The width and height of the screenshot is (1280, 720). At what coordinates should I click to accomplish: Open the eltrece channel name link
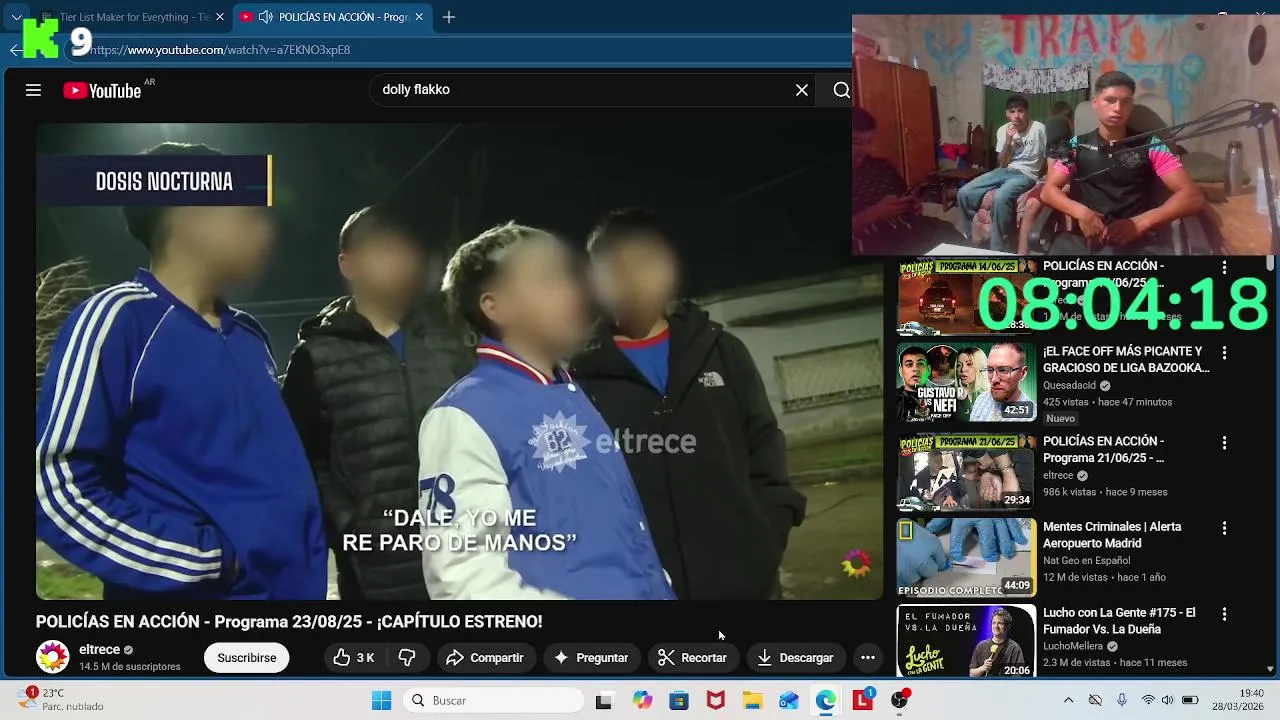click(99, 649)
